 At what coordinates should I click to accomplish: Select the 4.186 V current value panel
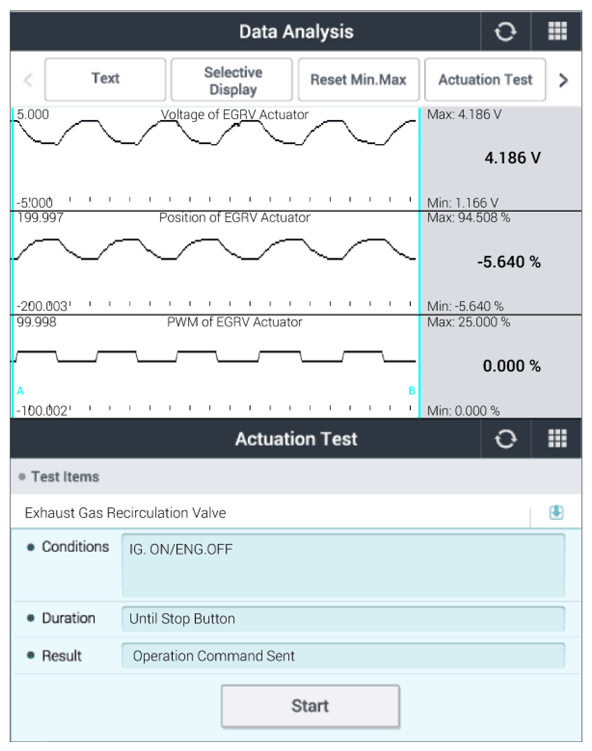(501, 159)
